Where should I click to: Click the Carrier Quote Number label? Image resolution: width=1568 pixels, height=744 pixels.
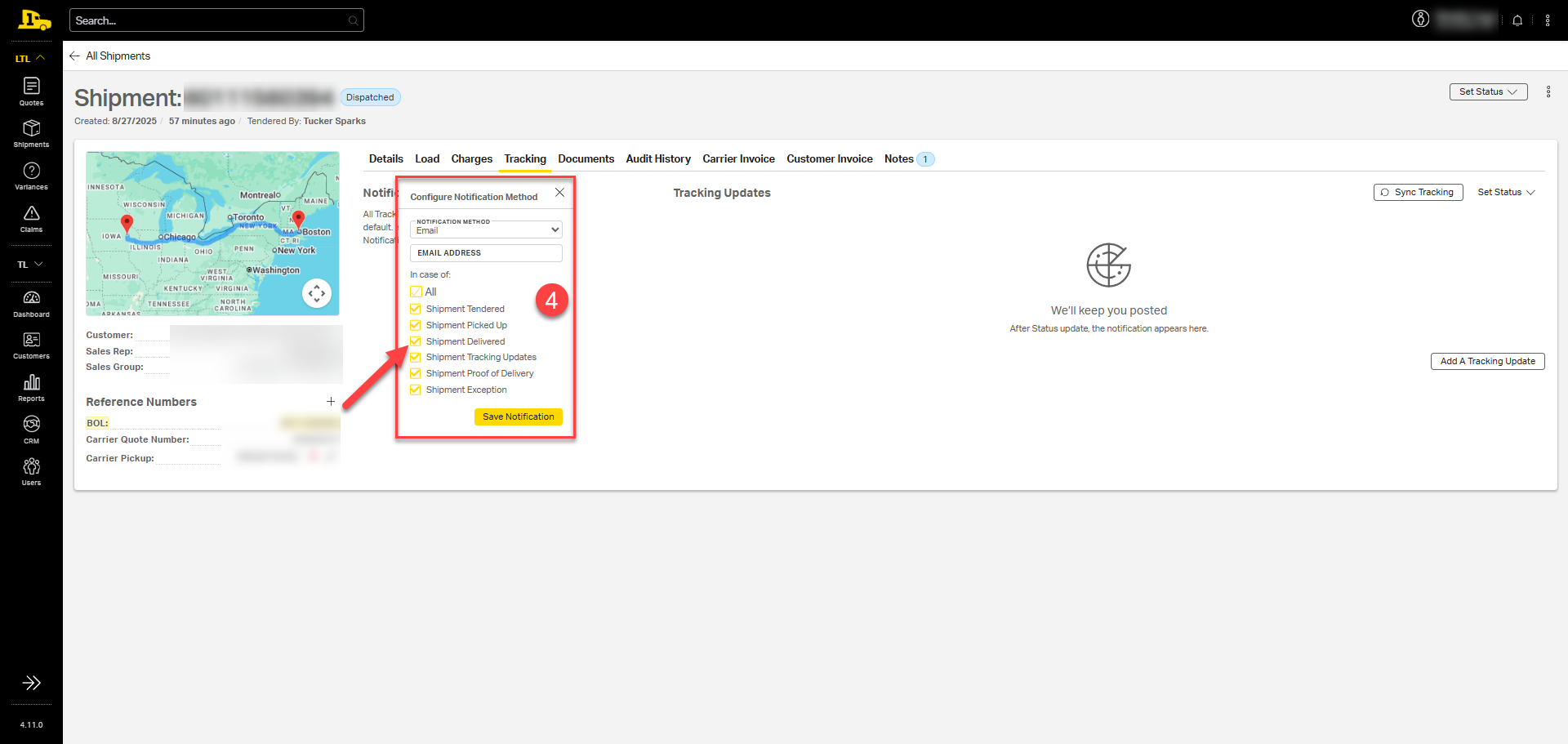coord(137,439)
